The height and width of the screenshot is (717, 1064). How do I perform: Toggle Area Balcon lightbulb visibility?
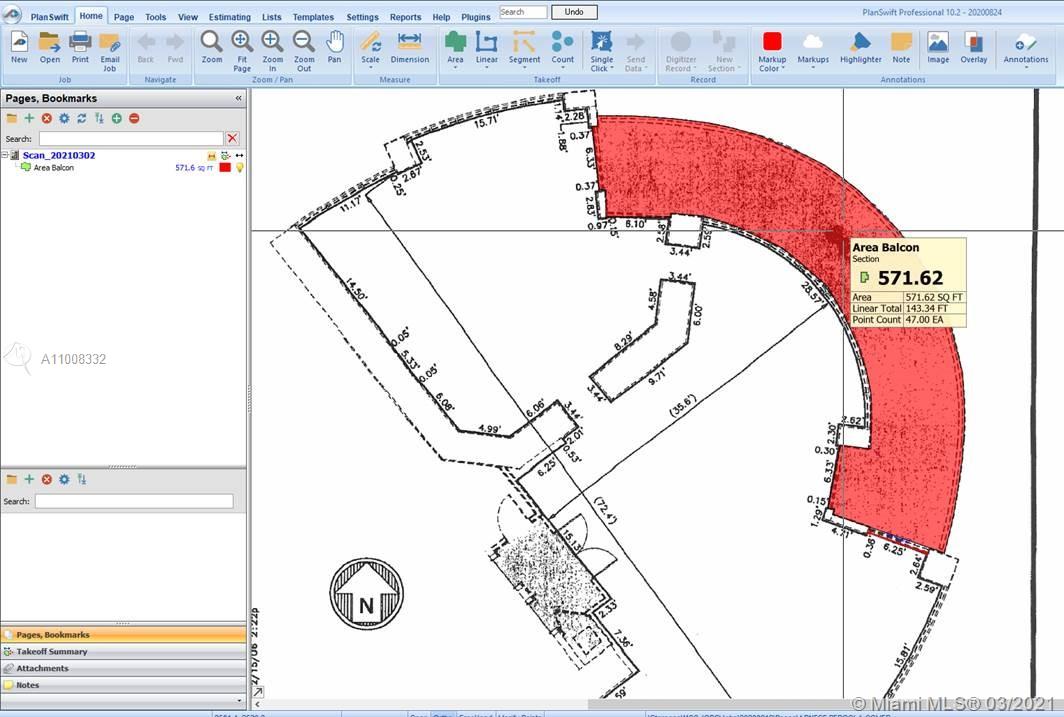click(240, 168)
